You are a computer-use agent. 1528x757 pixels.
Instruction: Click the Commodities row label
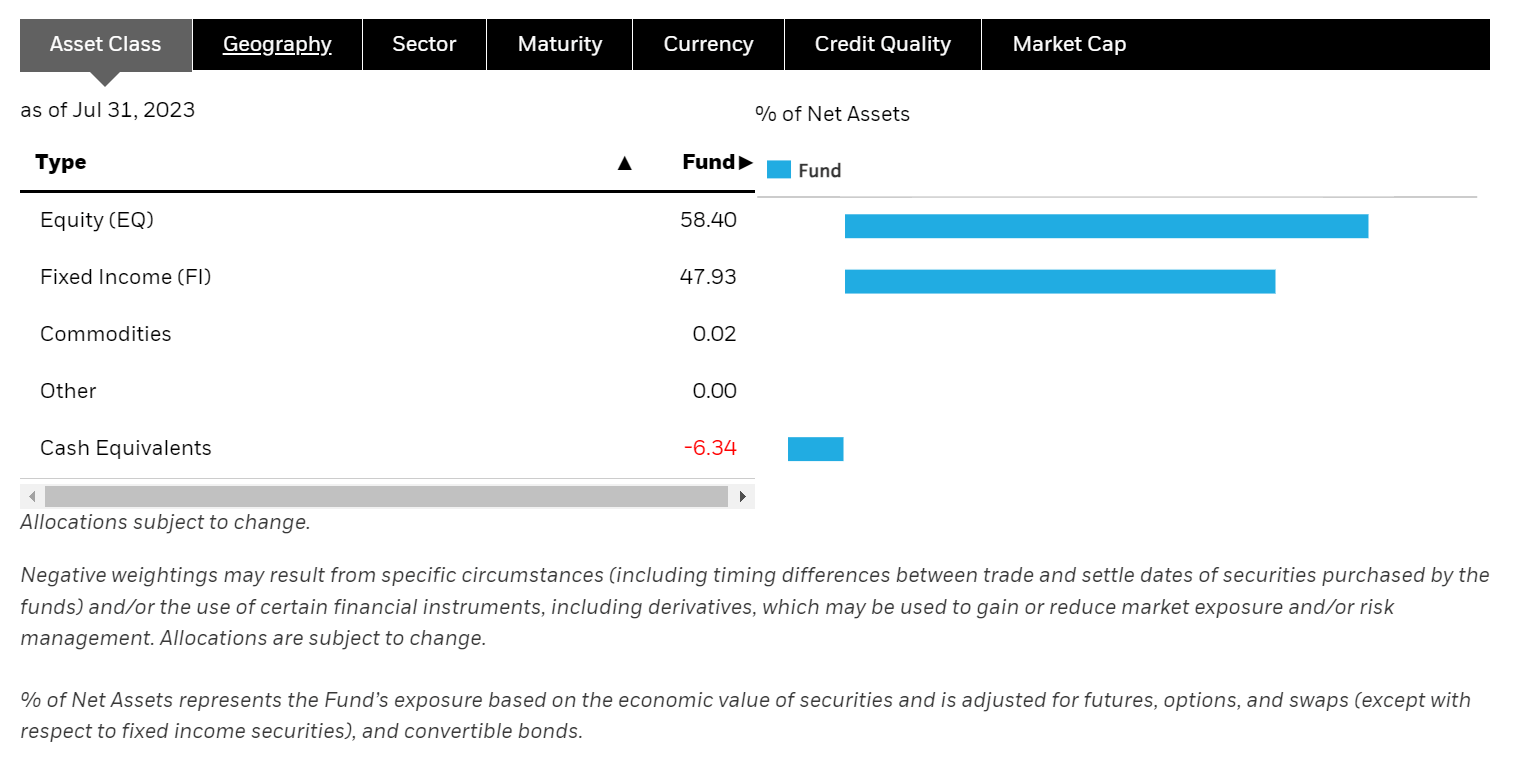tap(105, 334)
